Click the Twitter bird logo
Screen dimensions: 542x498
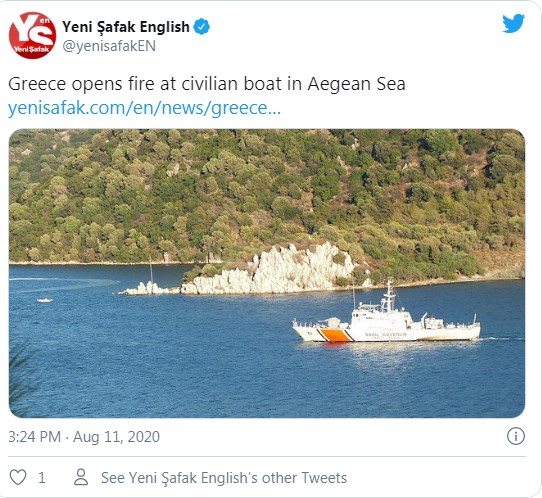click(x=514, y=24)
